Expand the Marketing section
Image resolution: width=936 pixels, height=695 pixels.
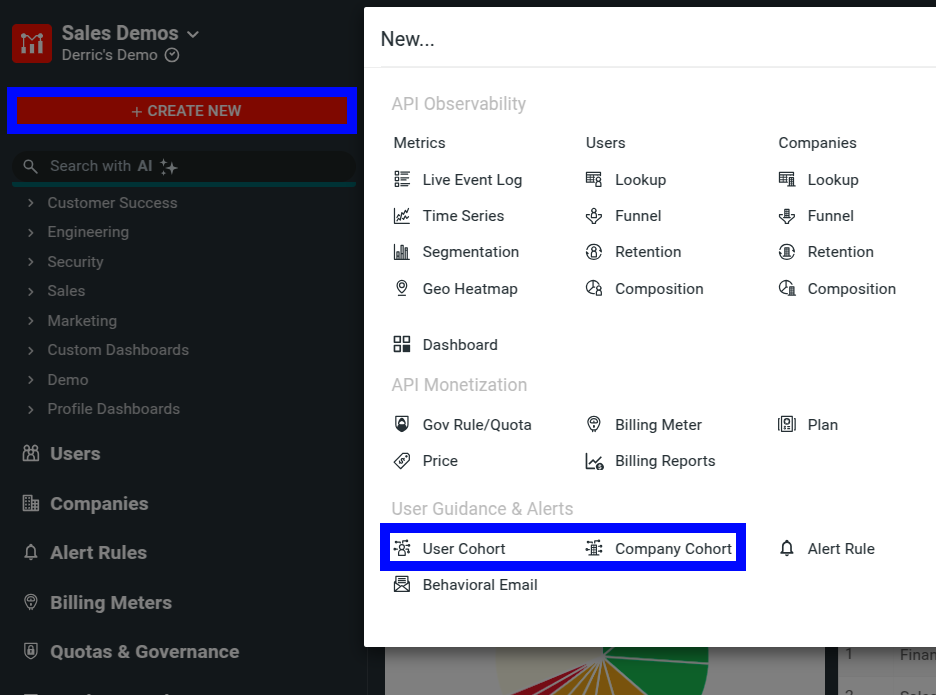(82, 320)
